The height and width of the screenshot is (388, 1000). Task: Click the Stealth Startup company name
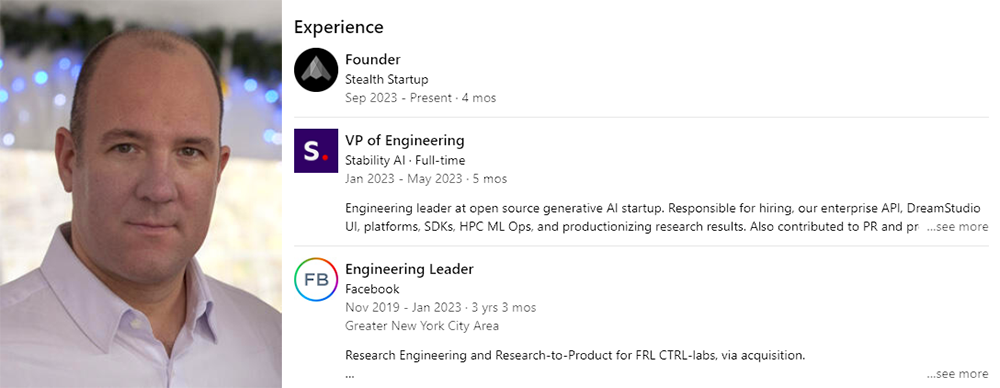pyautogui.click(x=386, y=80)
